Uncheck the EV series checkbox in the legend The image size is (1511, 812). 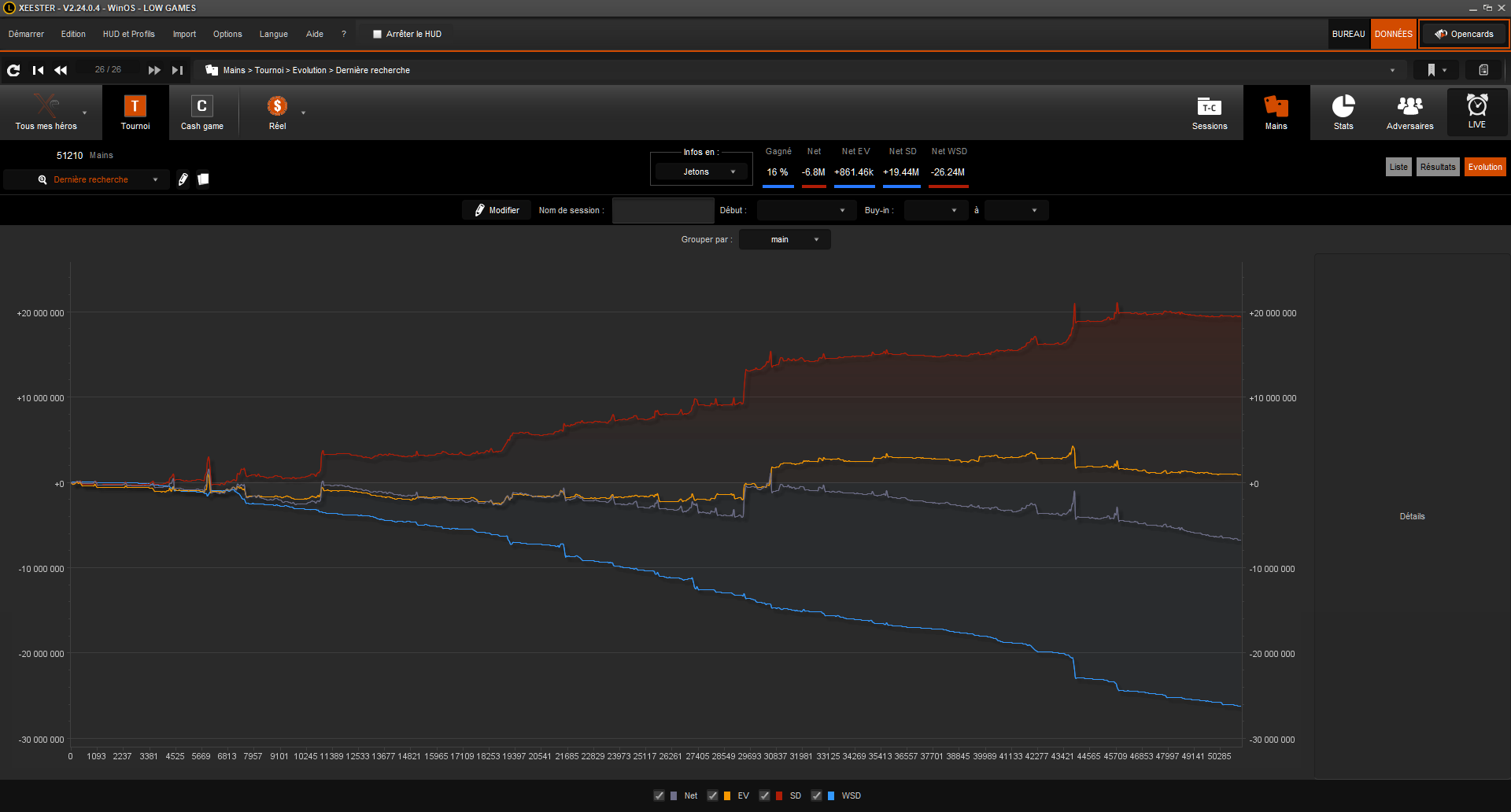(x=712, y=795)
